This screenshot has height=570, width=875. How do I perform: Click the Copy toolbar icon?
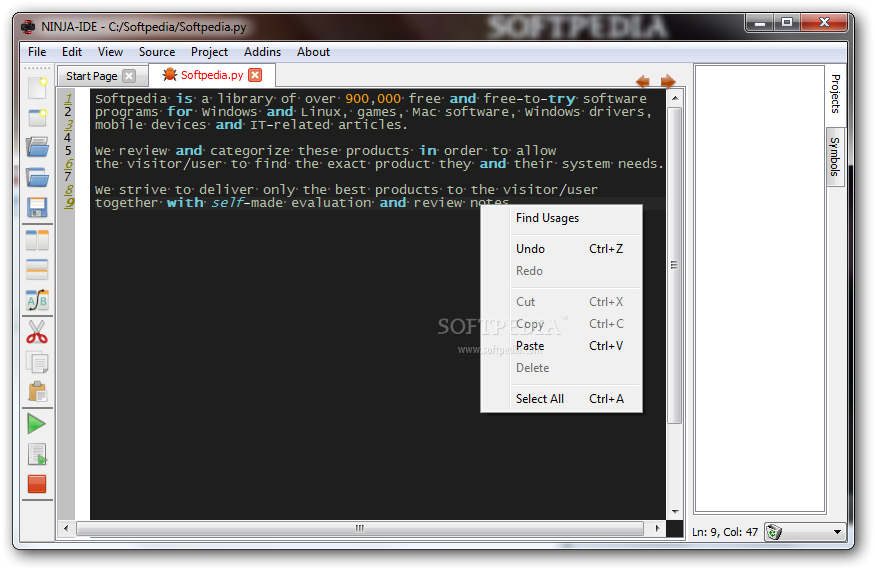[37, 362]
